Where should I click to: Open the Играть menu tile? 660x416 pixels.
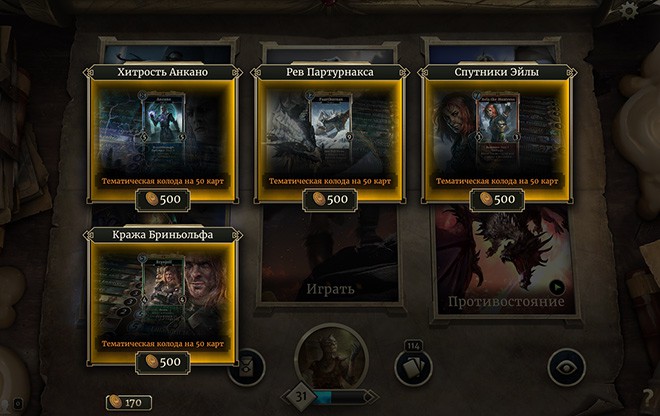point(330,258)
